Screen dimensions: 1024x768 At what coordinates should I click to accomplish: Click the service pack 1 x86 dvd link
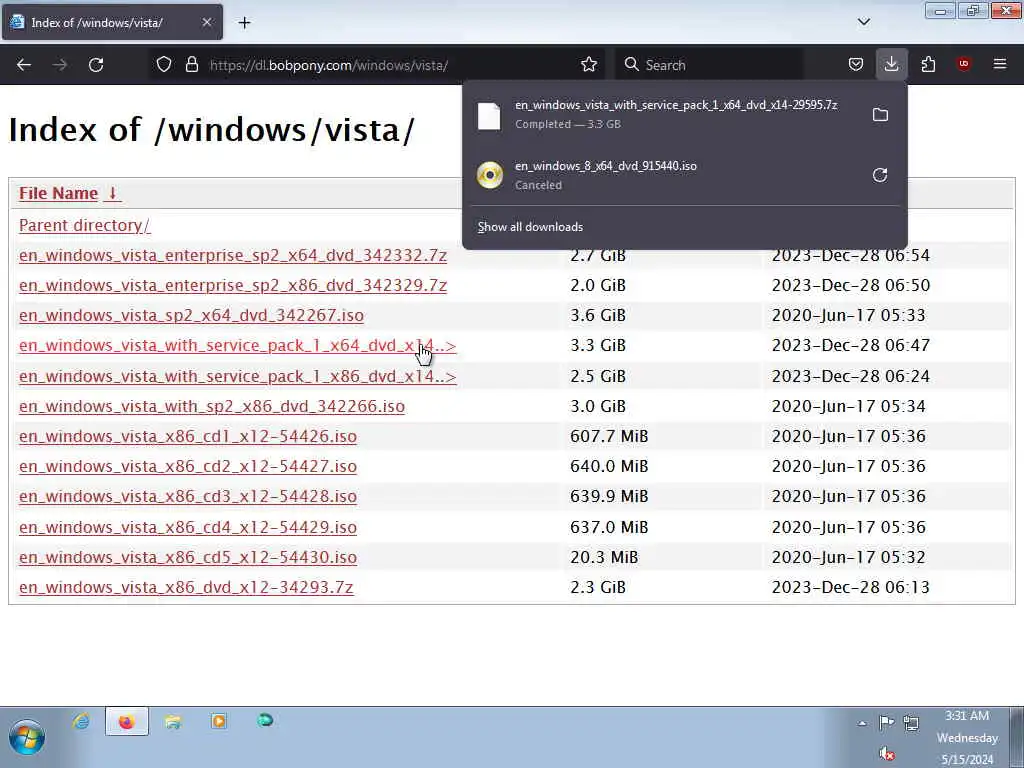click(238, 376)
